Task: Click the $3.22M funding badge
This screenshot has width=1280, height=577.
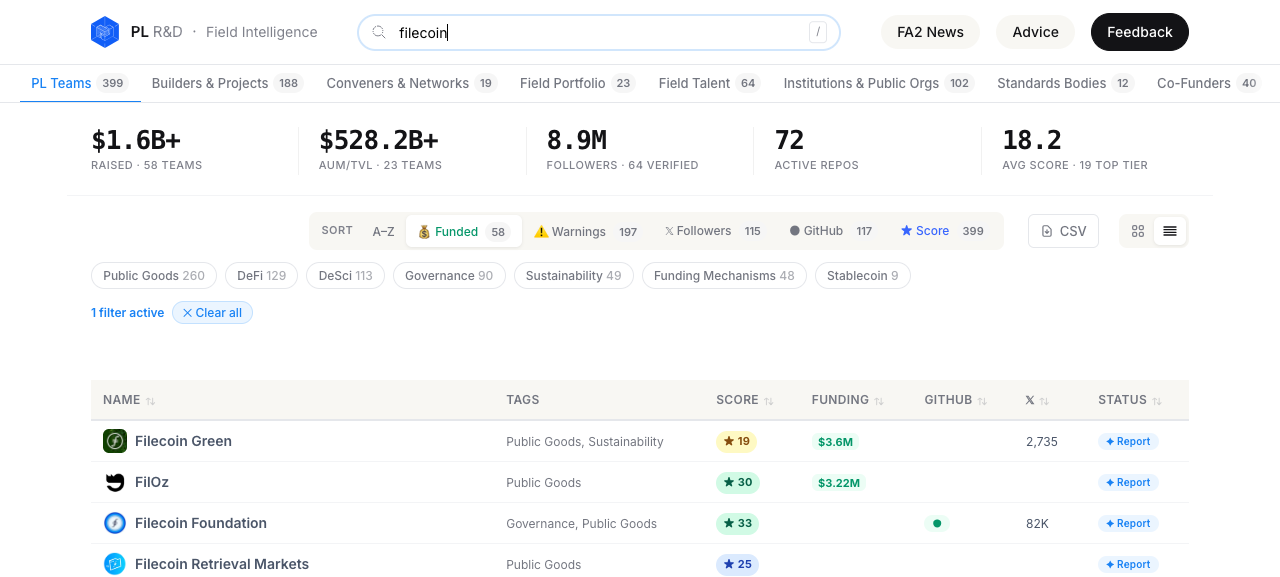Action: 839,482
